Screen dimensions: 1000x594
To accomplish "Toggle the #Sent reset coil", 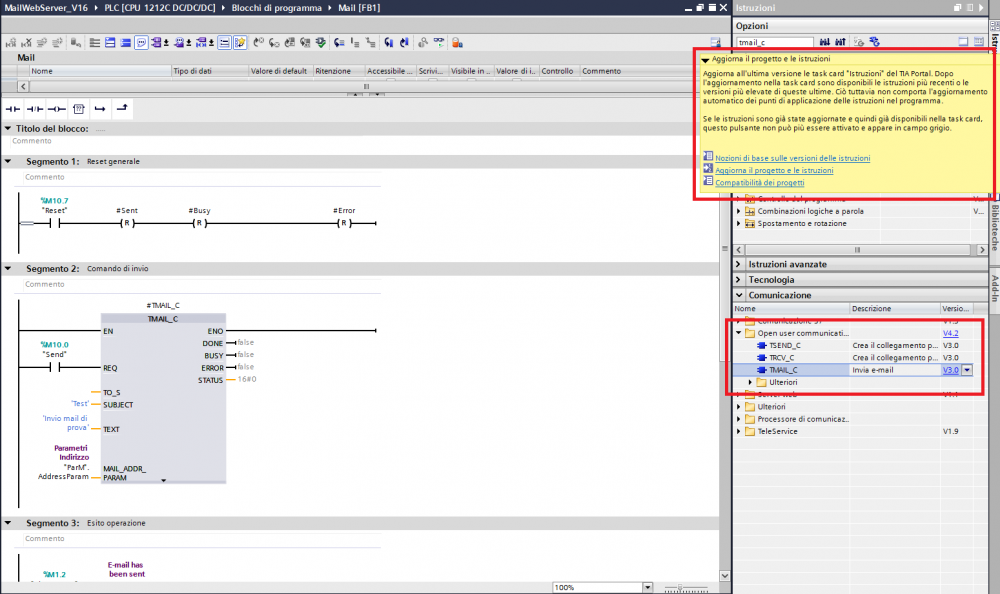I will (127, 222).
